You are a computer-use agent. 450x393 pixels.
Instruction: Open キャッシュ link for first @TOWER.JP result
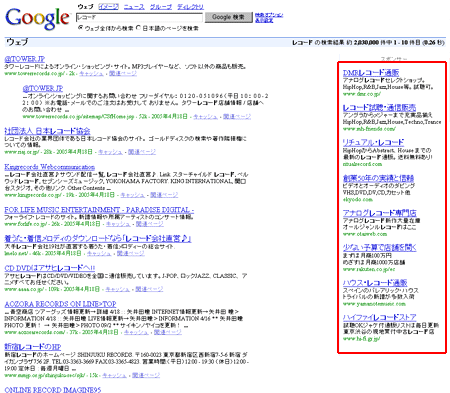click(x=91, y=73)
